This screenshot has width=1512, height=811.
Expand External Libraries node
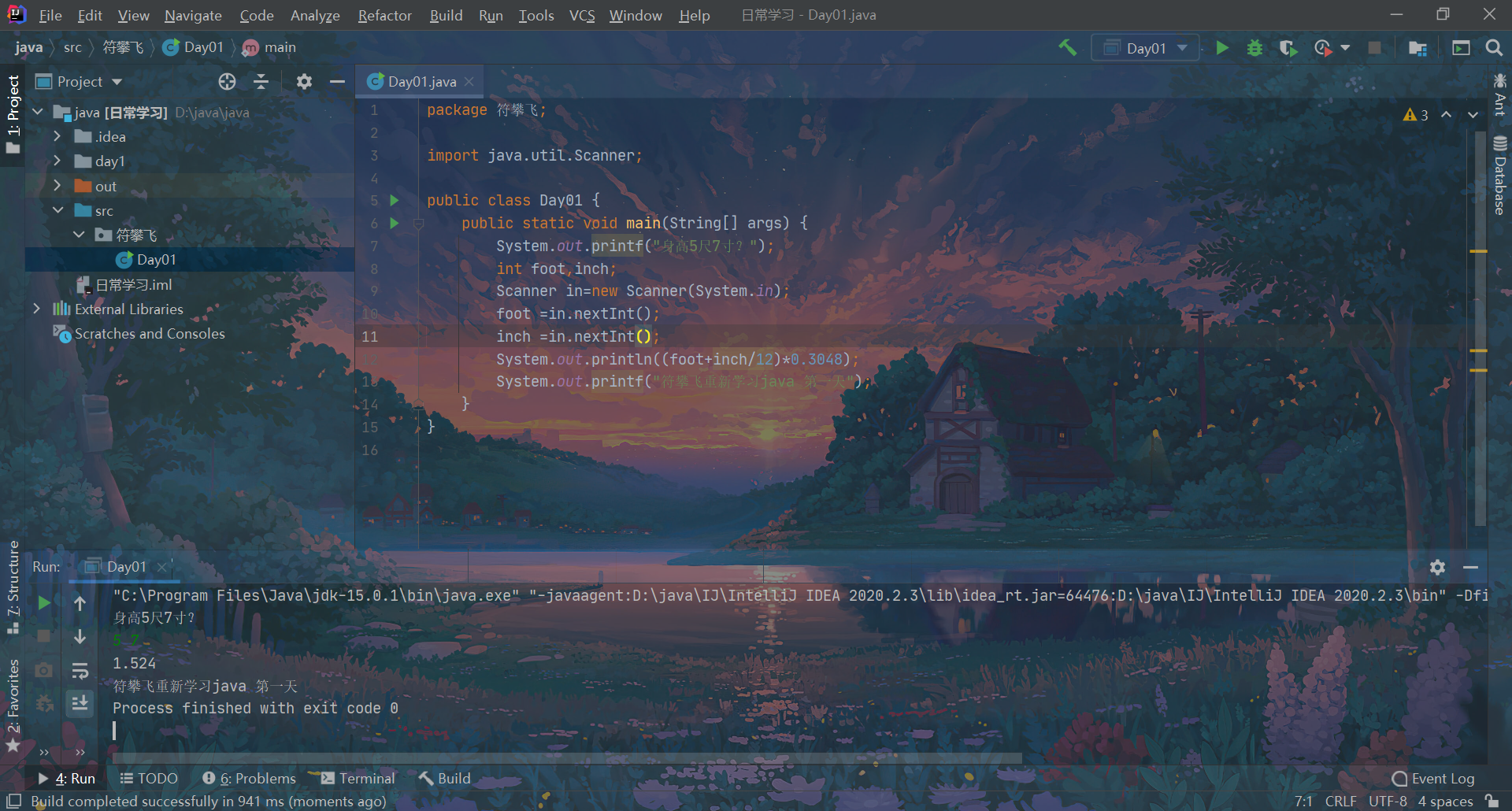[36, 309]
